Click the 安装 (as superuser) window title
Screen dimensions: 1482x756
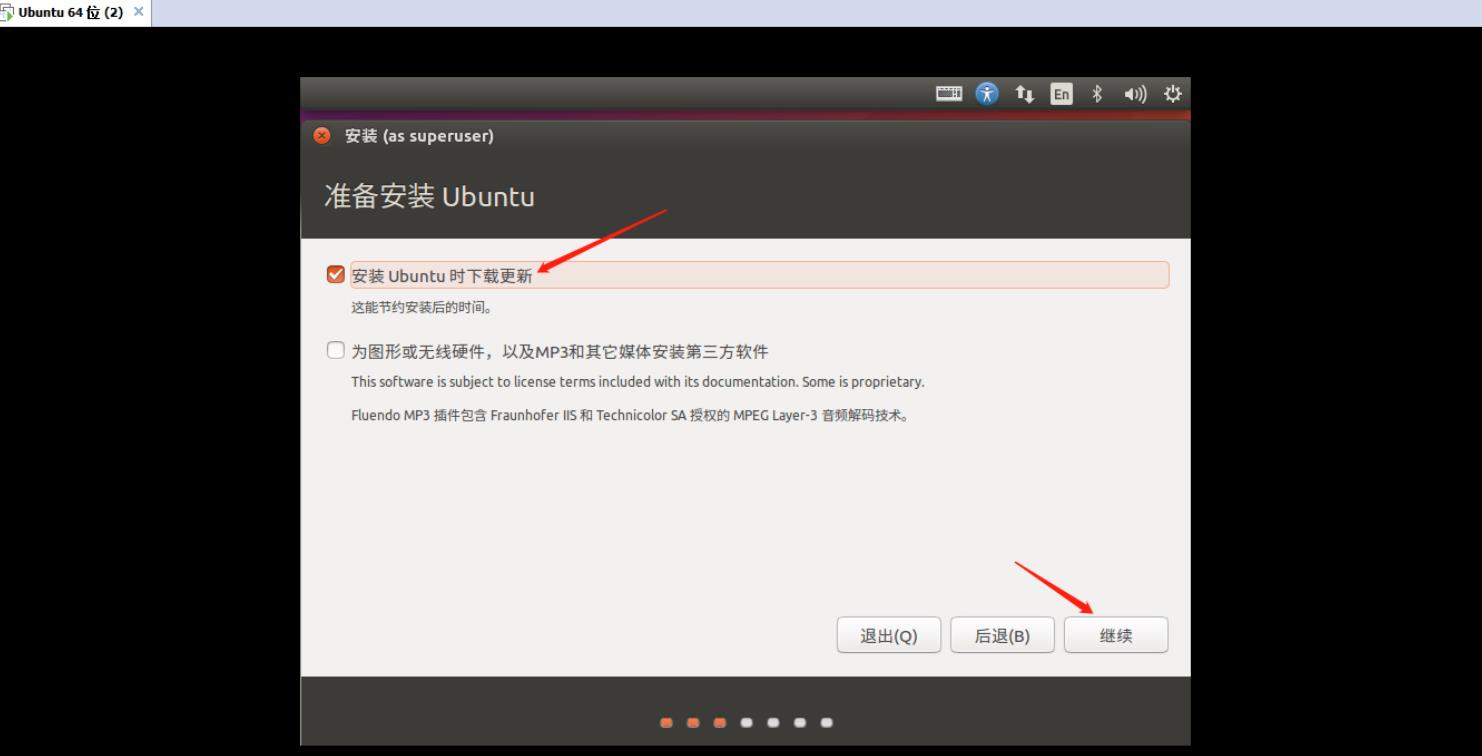419,136
